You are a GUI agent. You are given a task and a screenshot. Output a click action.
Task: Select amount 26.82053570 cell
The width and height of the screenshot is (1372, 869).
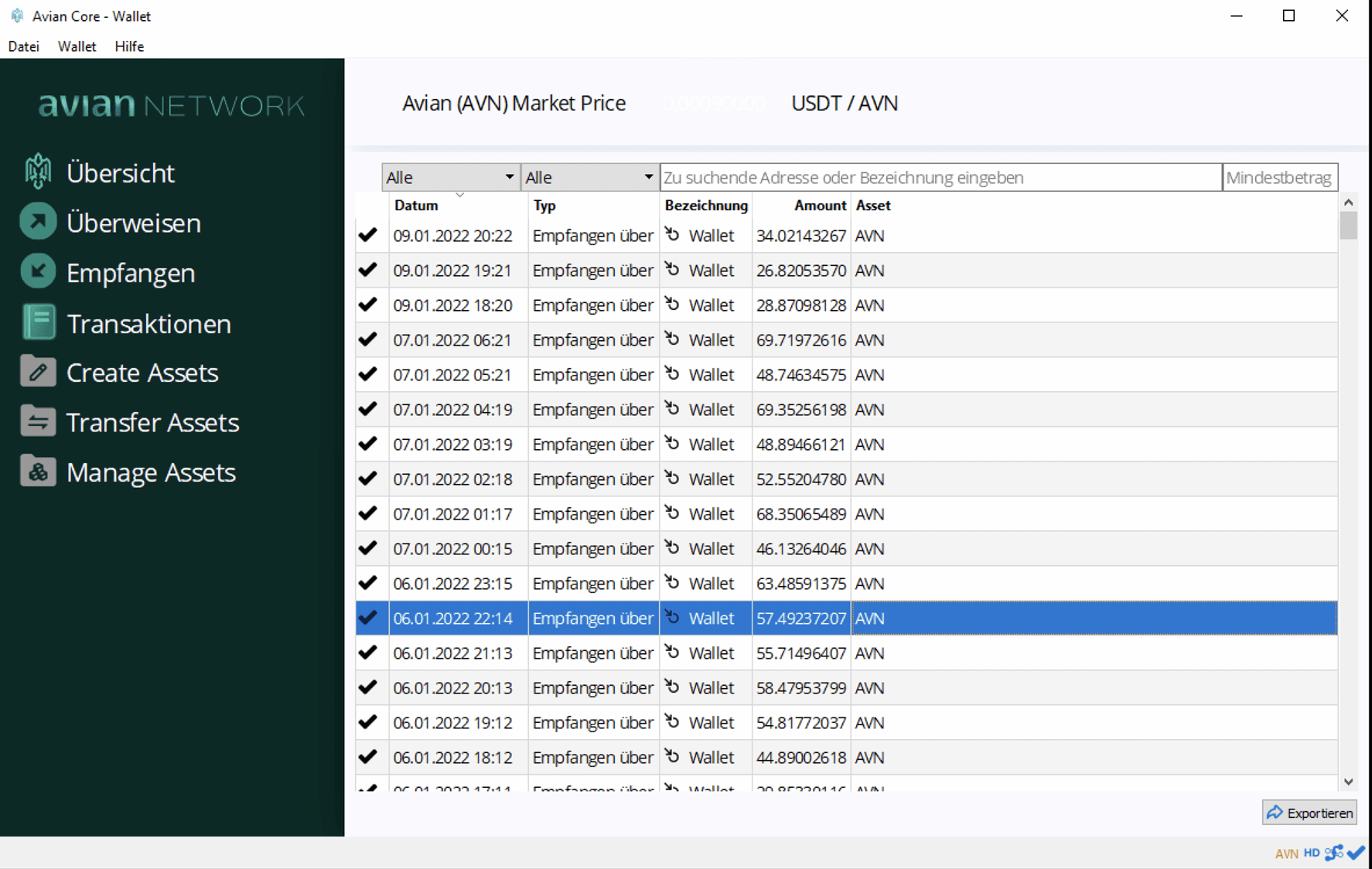(801, 271)
